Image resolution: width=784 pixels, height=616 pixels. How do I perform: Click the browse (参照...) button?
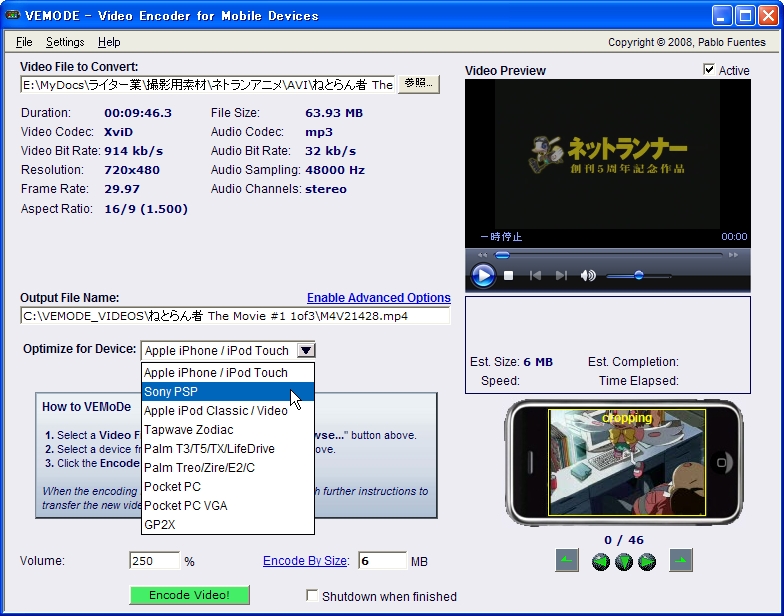[x=418, y=84]
